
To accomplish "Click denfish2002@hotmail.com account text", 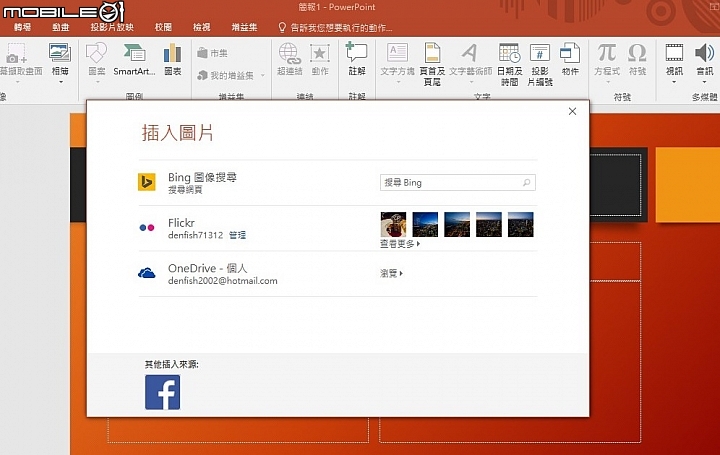I will click(223, 281).
